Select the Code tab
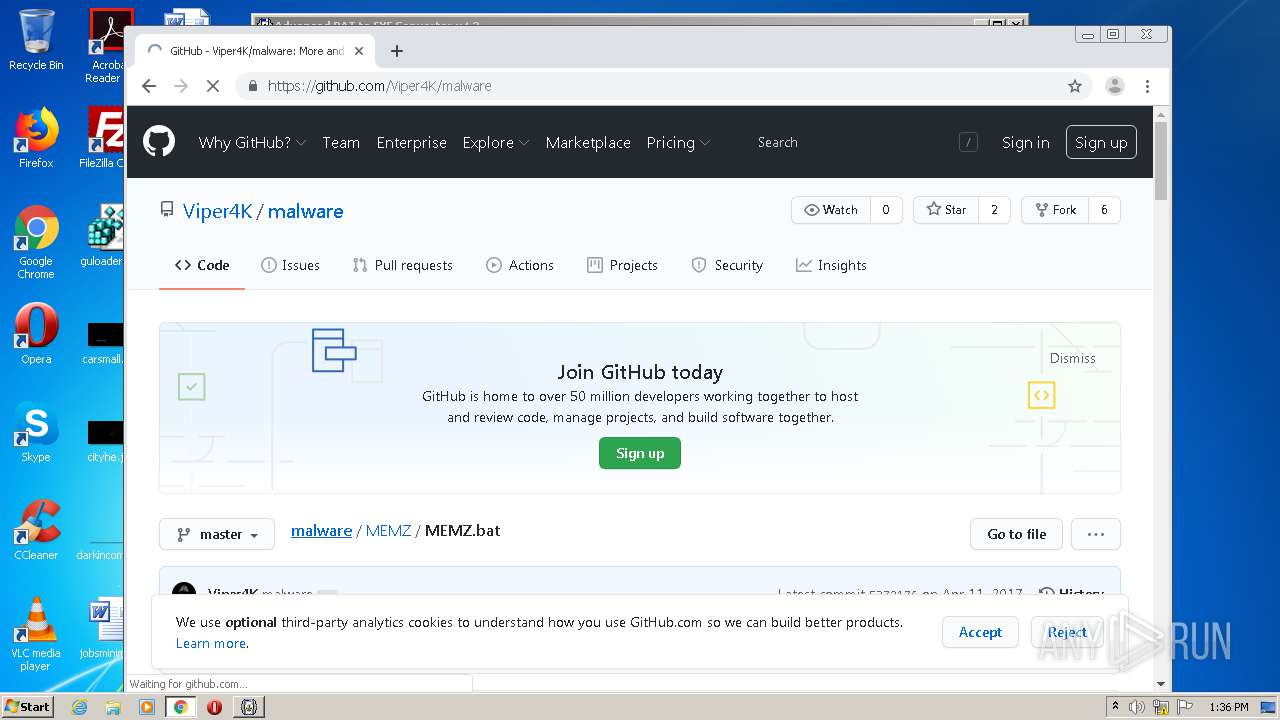 [202, 265]
